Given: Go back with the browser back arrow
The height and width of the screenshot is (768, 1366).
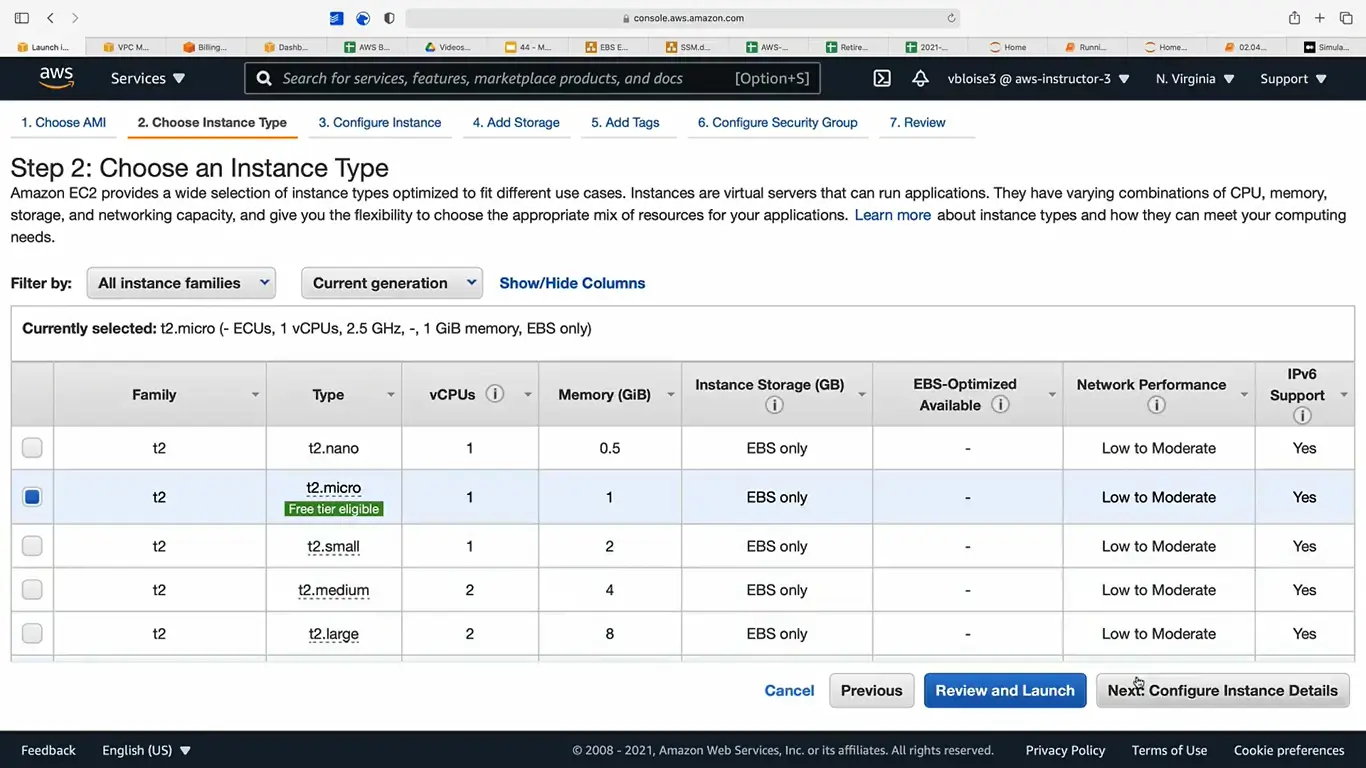Looking at the screenshot, I should pos(50,18).
